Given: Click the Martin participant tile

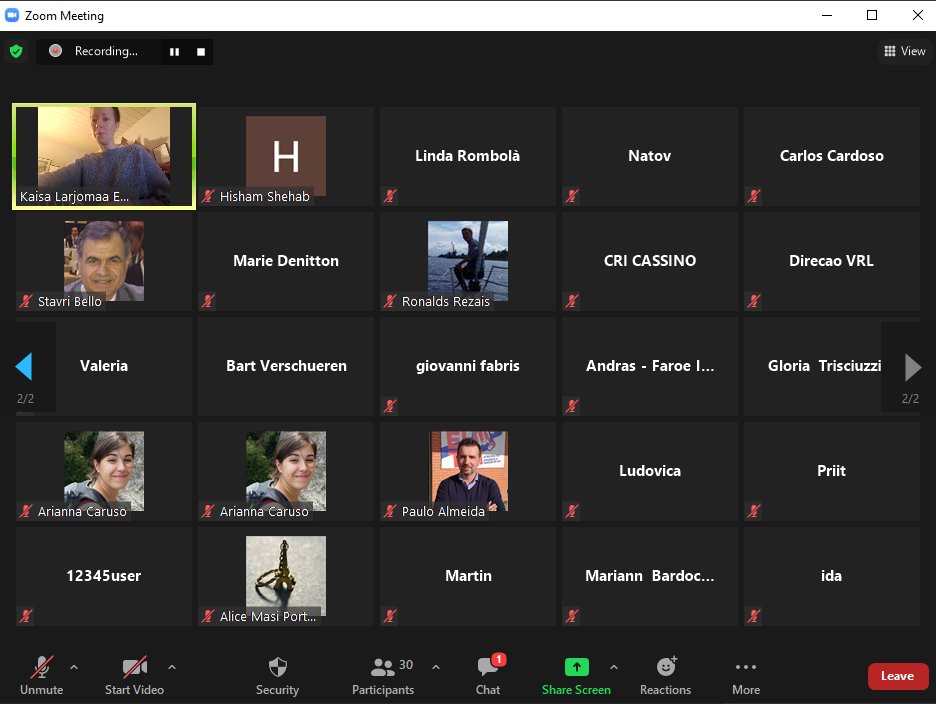Looking at the screenshot, I should (x=468, y=576).
